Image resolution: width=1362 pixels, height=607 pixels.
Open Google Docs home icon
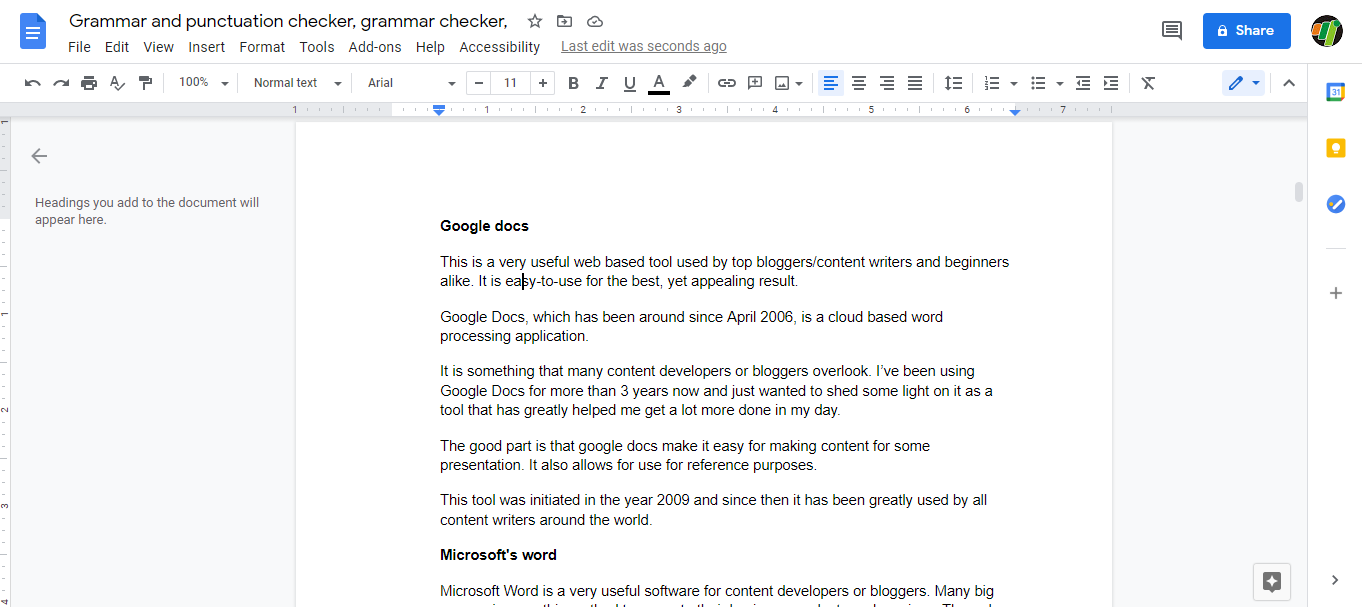tap(34, 31)
